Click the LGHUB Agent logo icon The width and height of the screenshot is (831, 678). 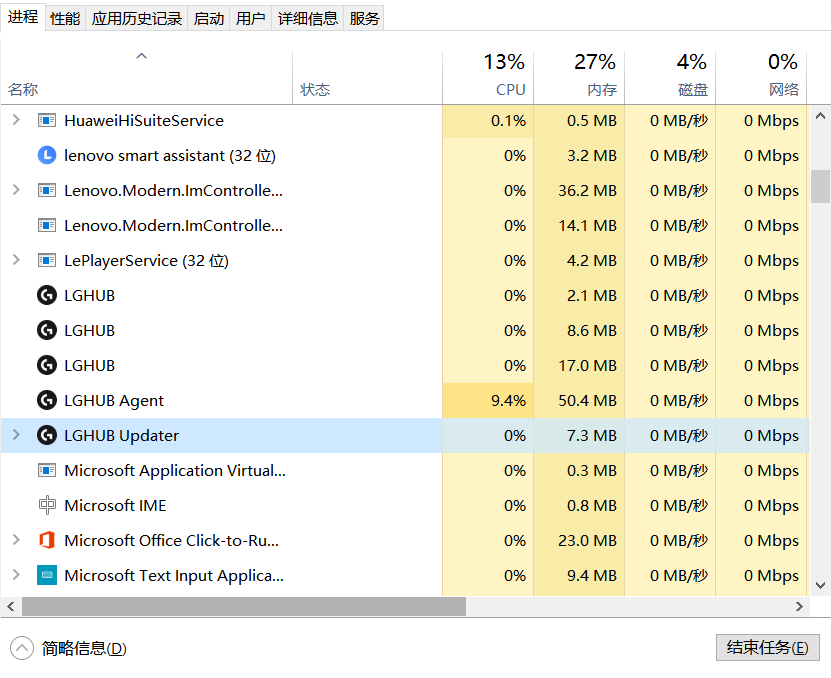click(47, 401)
